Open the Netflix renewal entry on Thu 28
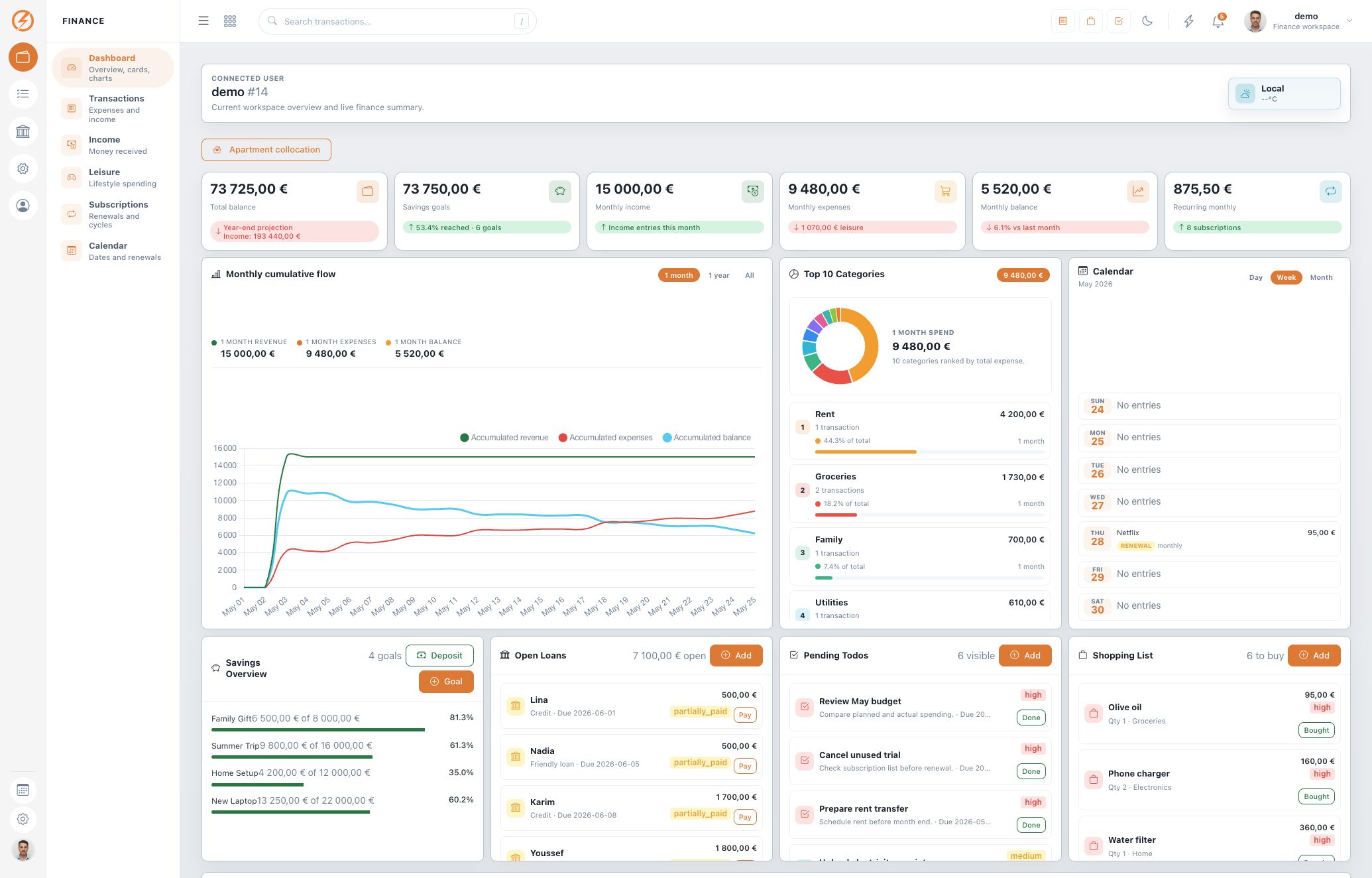1372x878 pixels. pos(1210,538)
